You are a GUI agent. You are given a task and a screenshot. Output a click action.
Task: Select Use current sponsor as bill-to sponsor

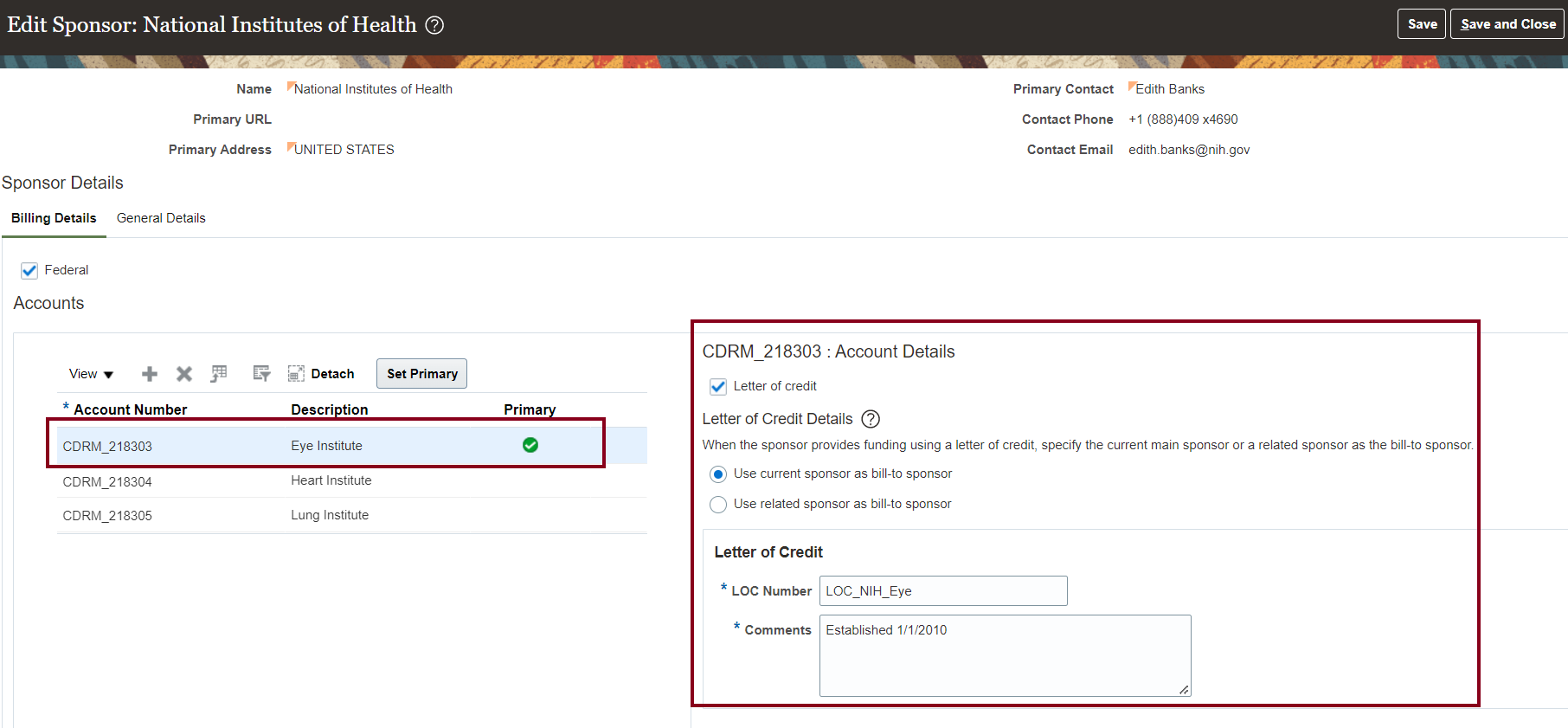718,474
